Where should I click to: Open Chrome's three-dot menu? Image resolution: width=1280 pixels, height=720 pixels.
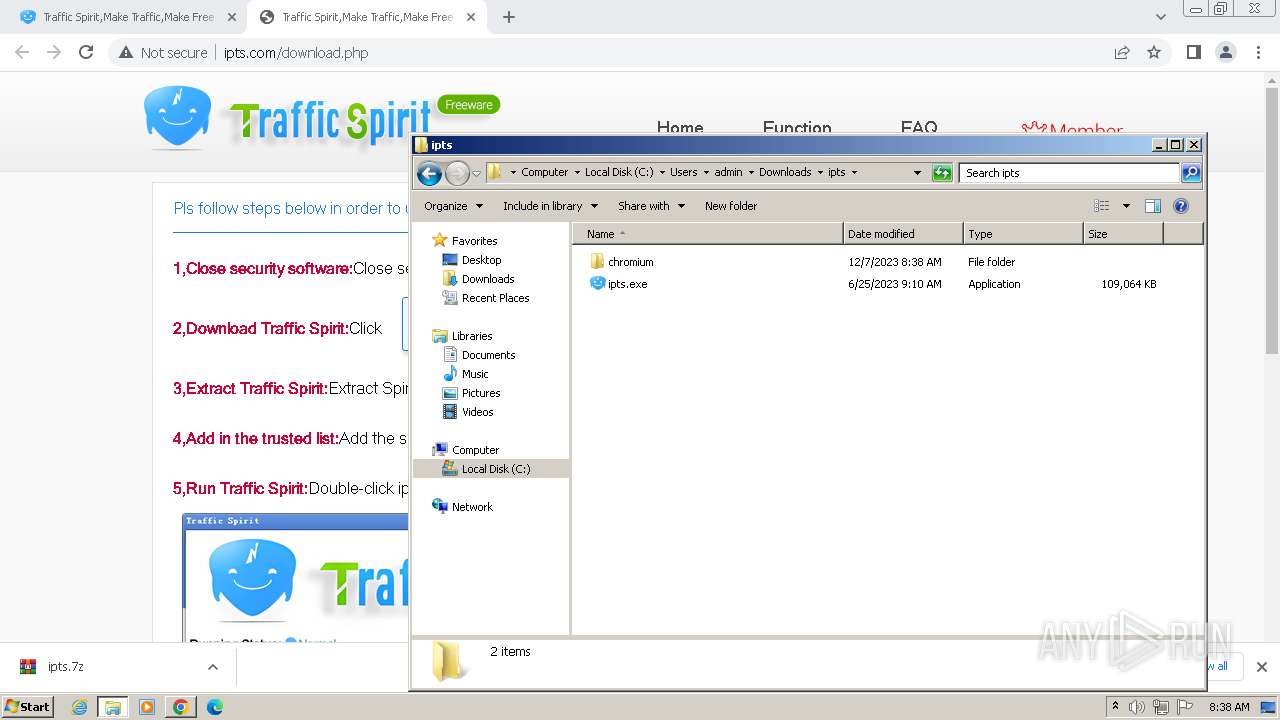coord(1258,53)
